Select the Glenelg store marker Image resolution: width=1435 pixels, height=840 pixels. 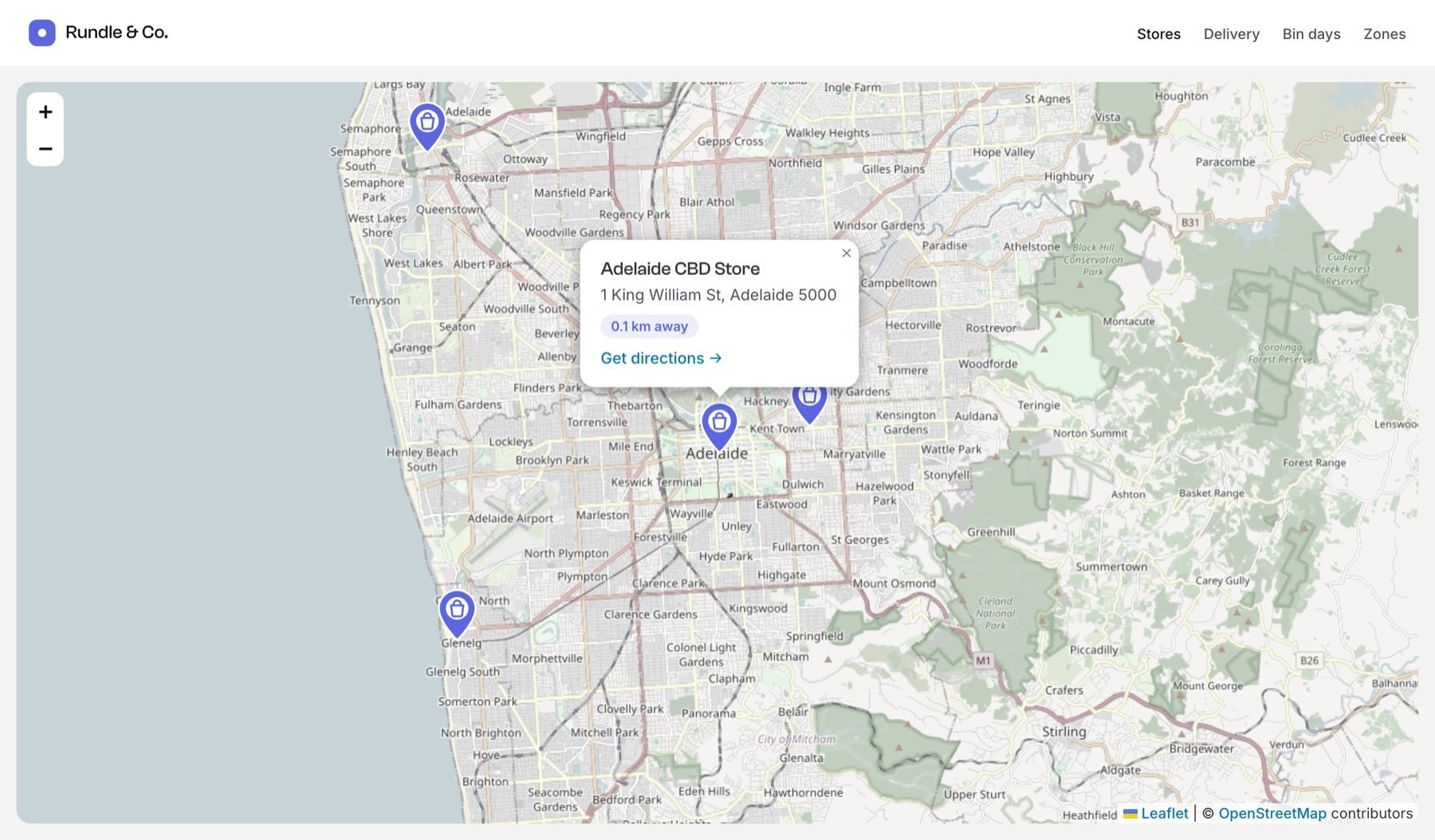coord(457,614)
